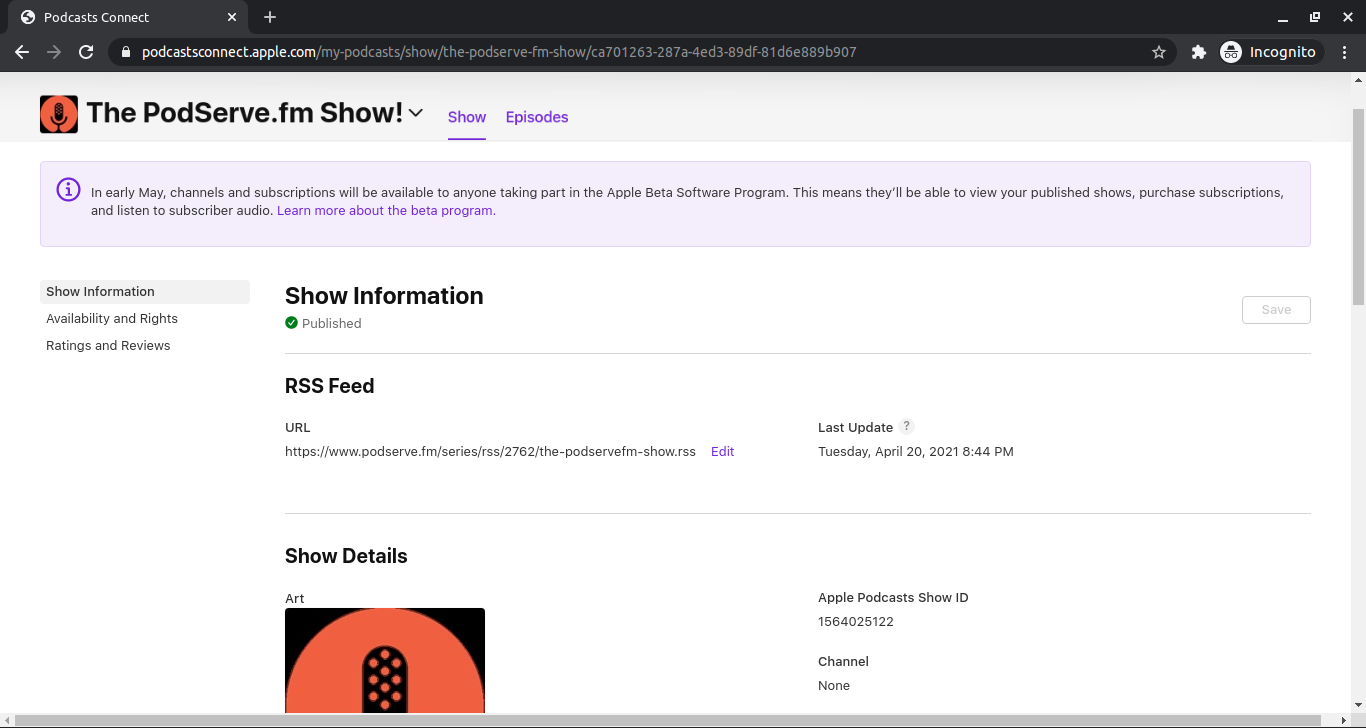Screen dimensions: 1366x728
Task: Click the show artwork thumbnail
Action: tap(385, 660)
